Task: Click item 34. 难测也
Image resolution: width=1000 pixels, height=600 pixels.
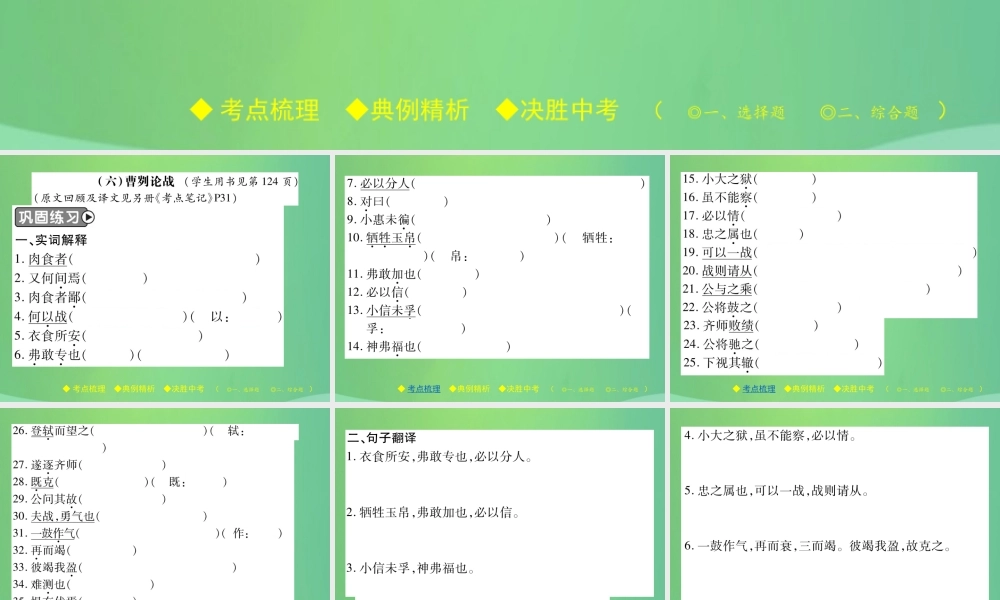Action: [x=40, y=585]
